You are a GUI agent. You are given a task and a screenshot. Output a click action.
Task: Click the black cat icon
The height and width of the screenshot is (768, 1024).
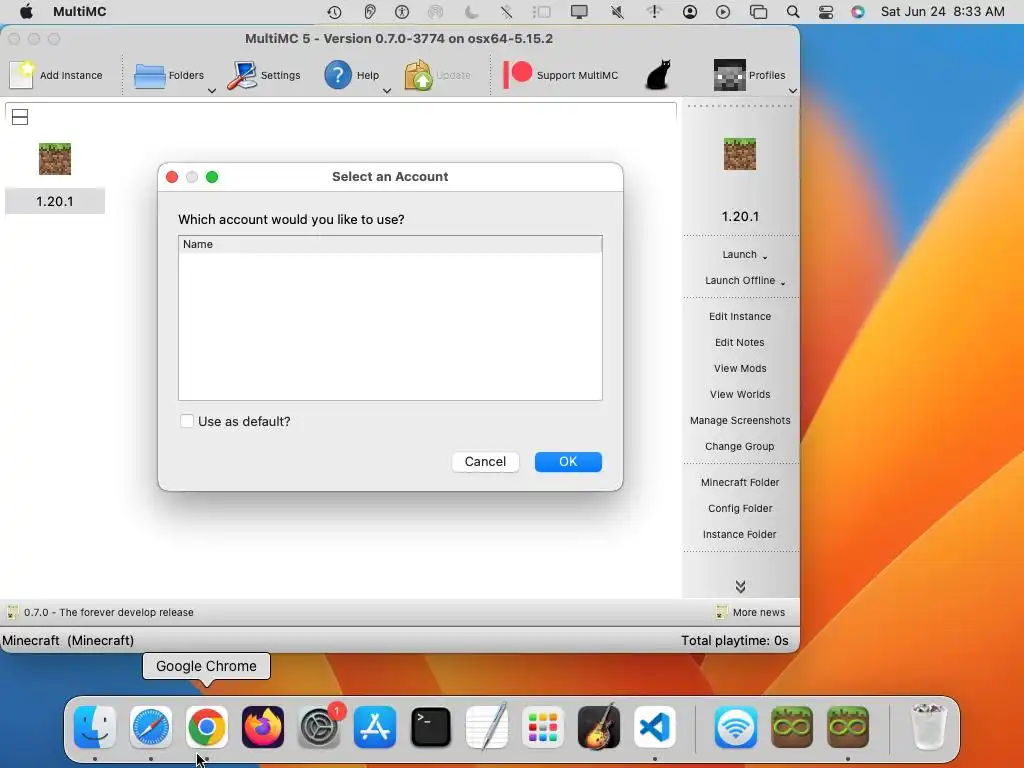(658, 74)
